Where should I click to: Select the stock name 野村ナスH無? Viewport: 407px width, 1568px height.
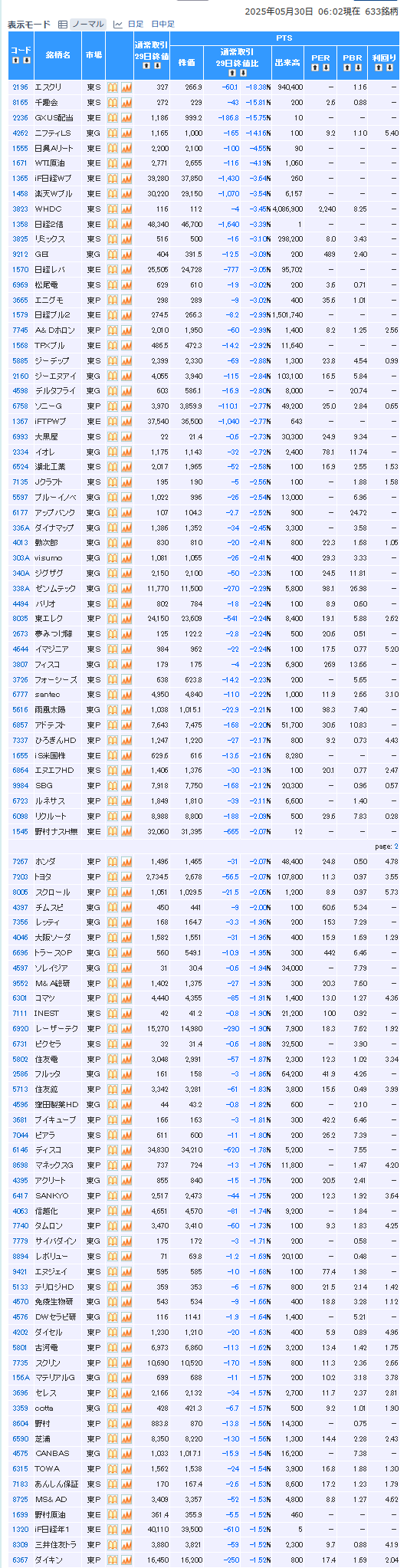click(56, 831)
